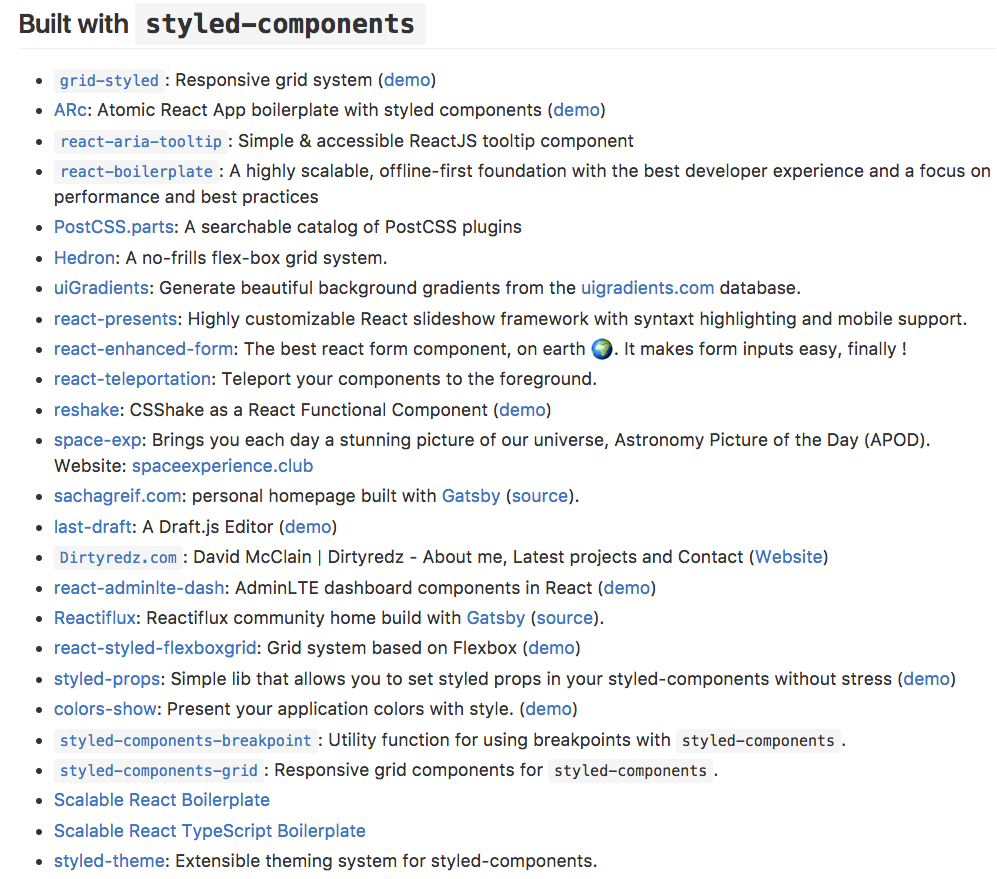
Task: Click the earth globe emoji
Action: tap(602, 349)
